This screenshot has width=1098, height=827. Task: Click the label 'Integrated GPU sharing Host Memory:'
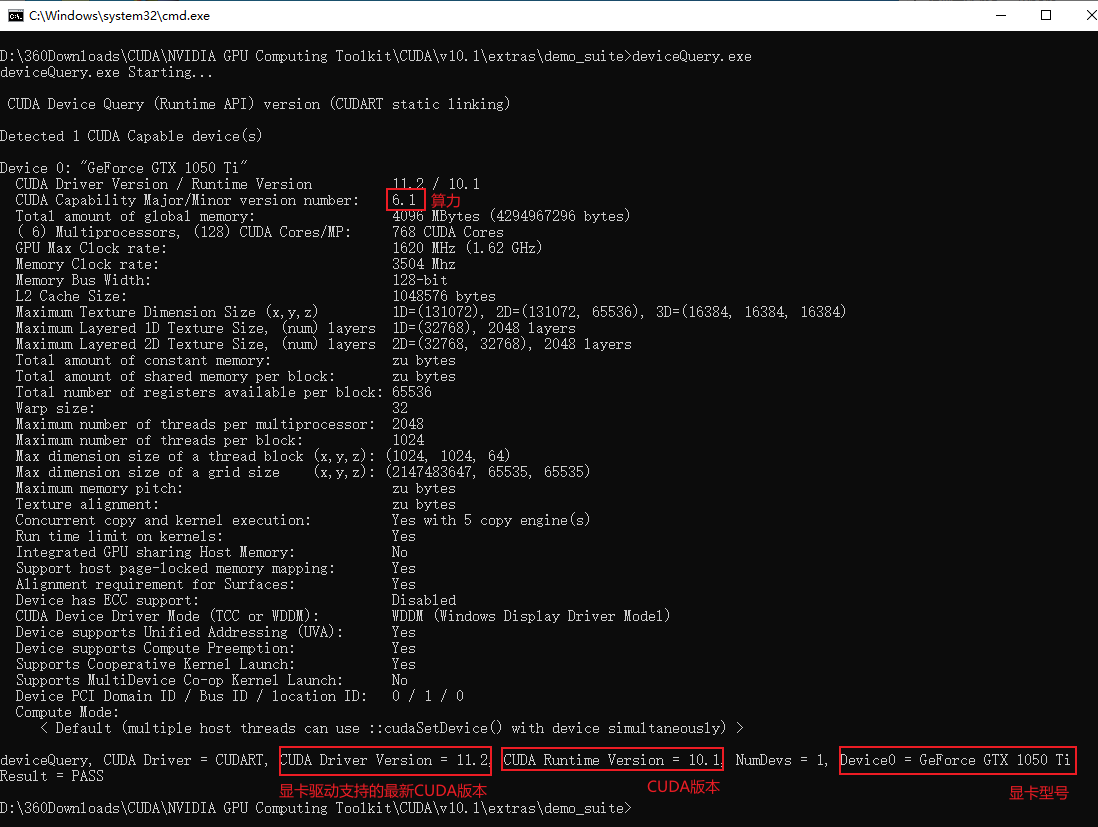155,553
